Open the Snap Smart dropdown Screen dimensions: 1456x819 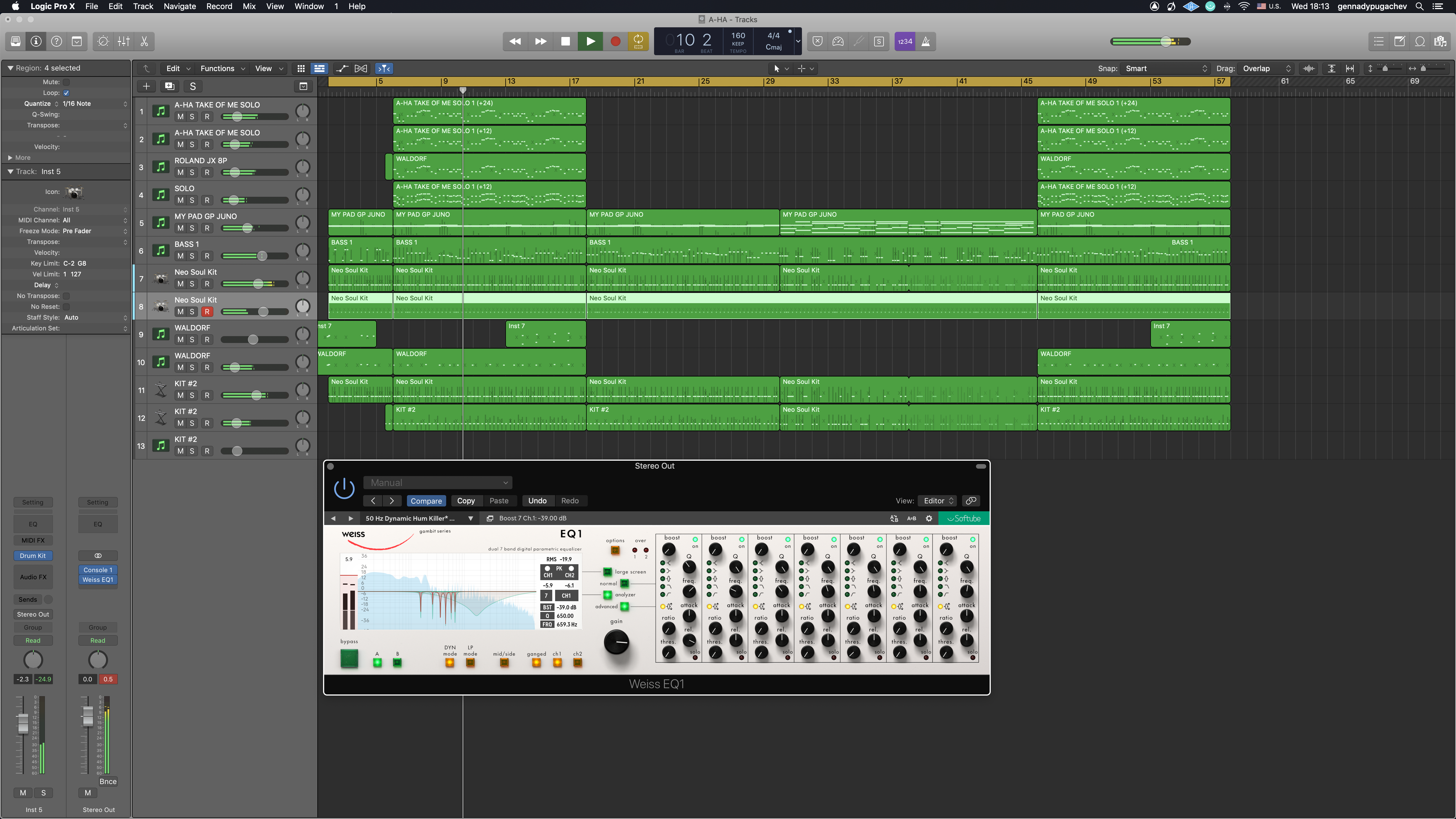coord(1165,68)
